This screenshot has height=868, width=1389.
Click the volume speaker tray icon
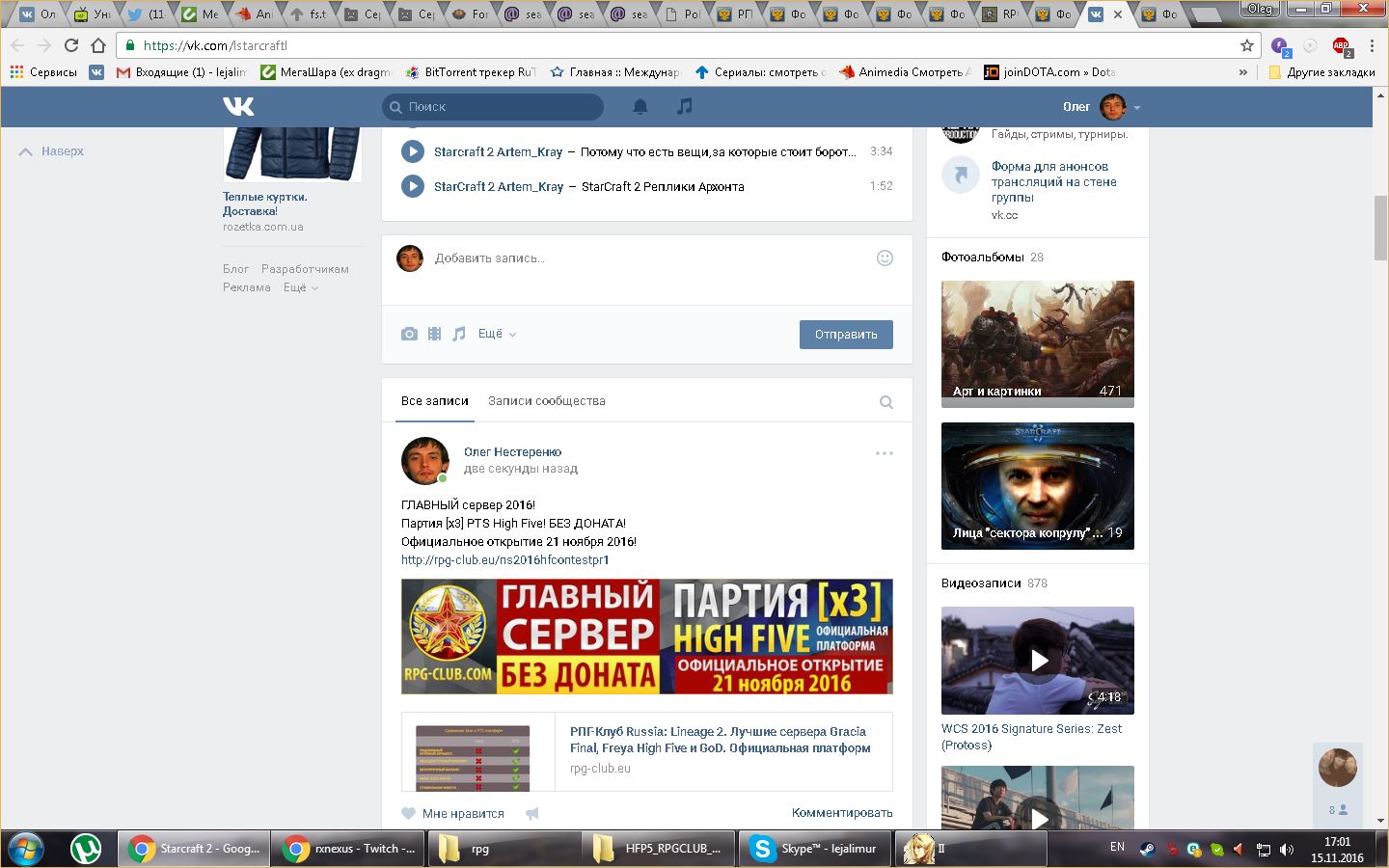point(1287,850)
